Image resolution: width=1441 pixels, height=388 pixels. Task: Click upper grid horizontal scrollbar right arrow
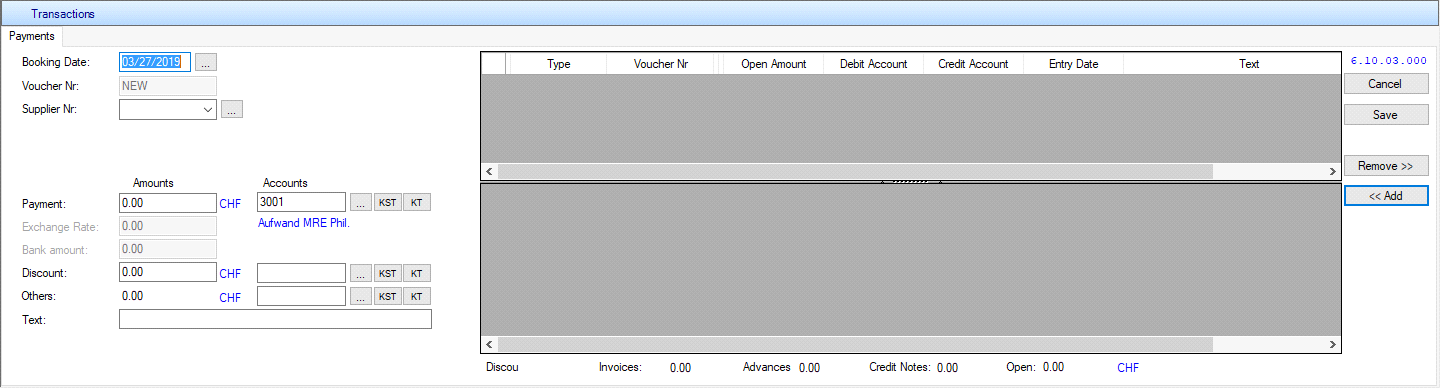tap(1332, 172)
